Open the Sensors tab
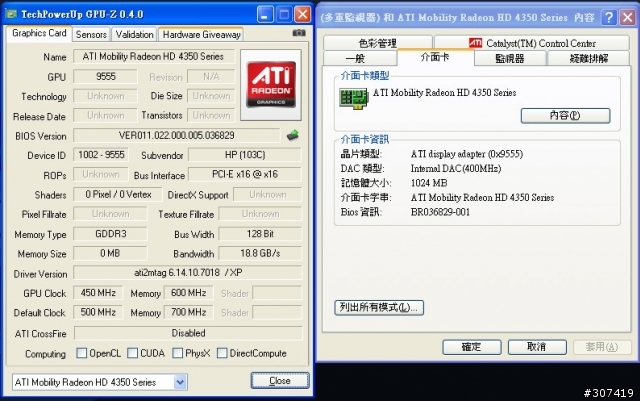Viewport: 640px width, 401px height. click(91, 35)
